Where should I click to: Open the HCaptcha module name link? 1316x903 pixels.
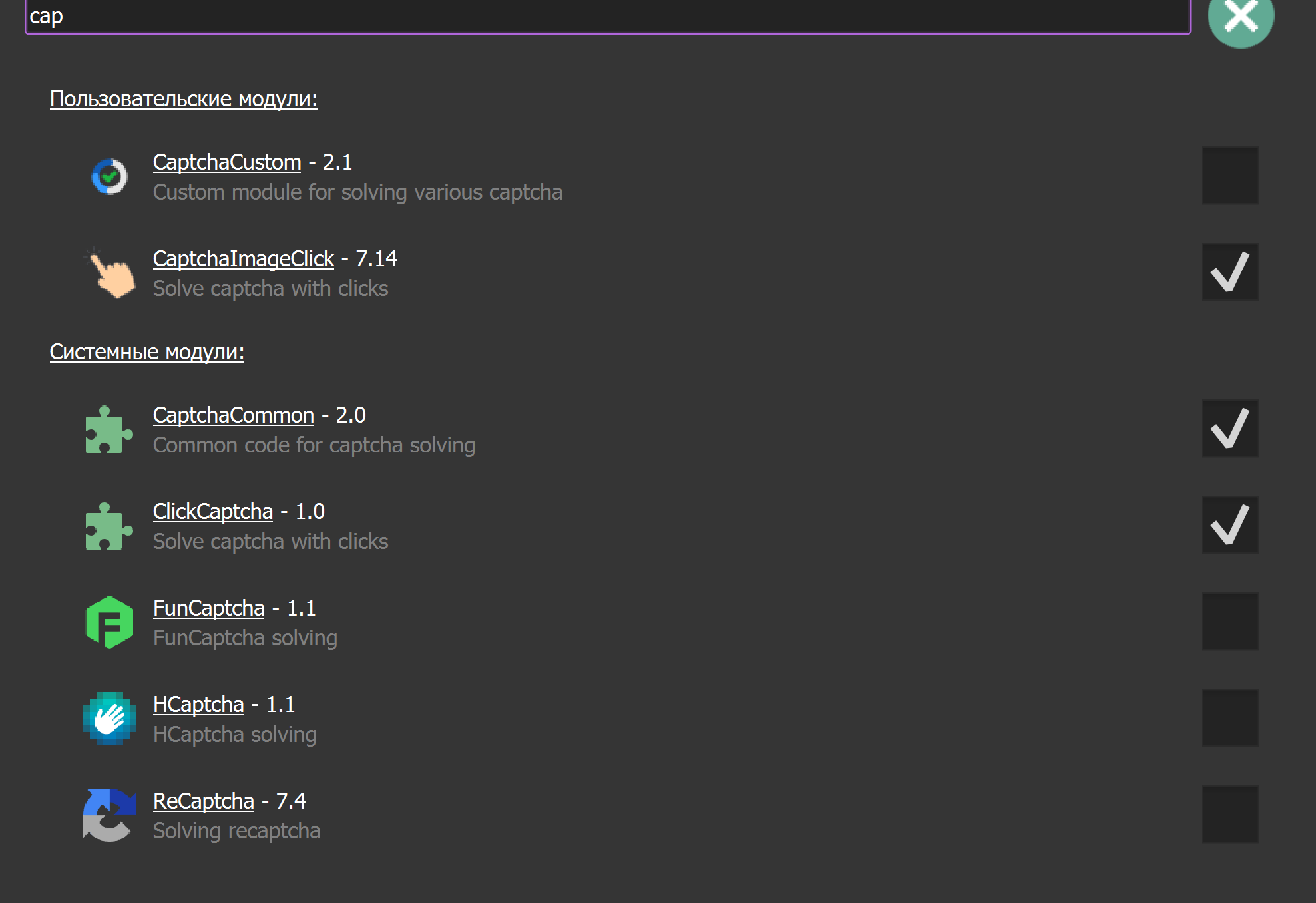(x=198, y=705)
